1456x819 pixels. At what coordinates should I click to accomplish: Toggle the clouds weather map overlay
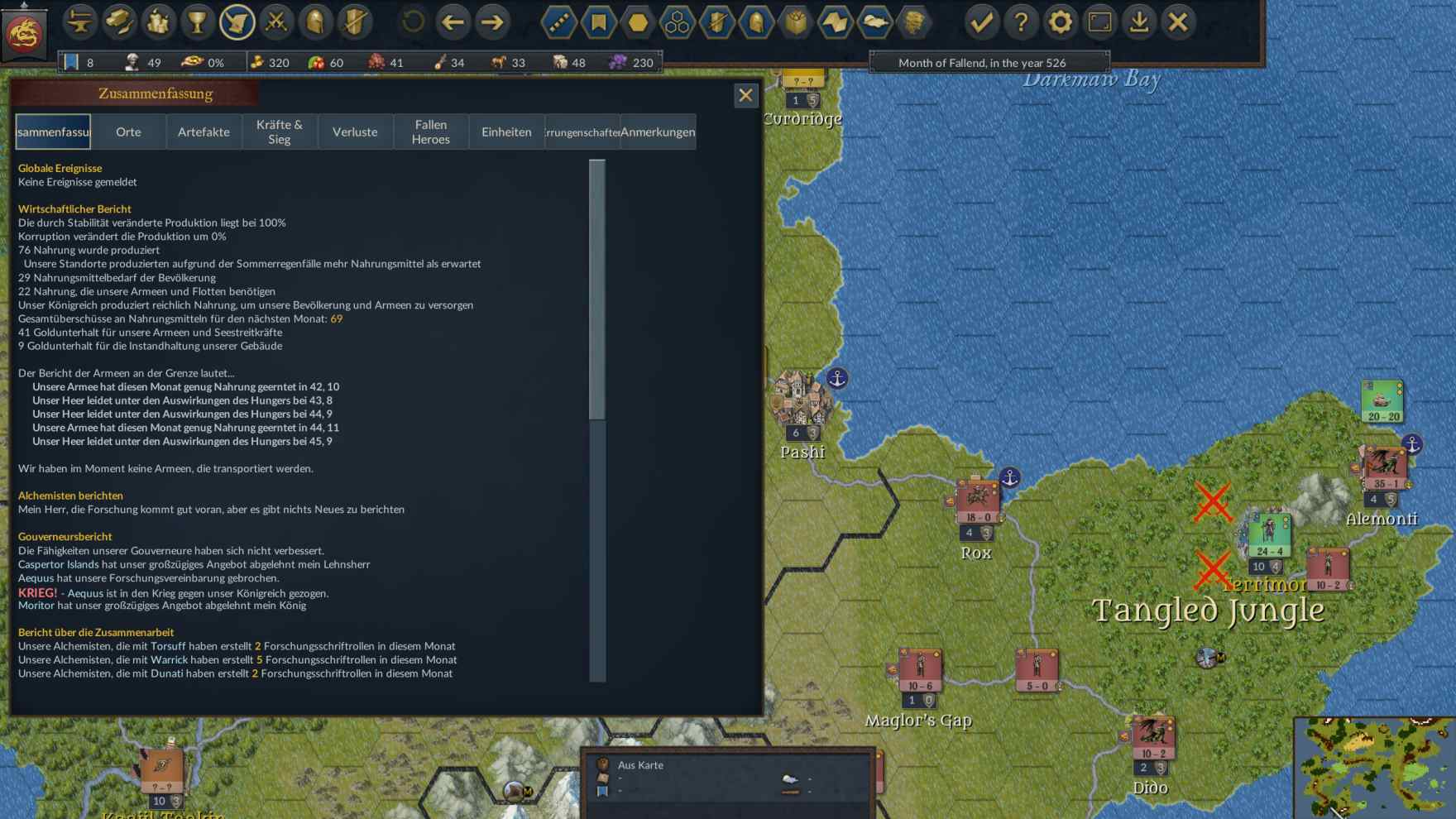tap(874, 22)
